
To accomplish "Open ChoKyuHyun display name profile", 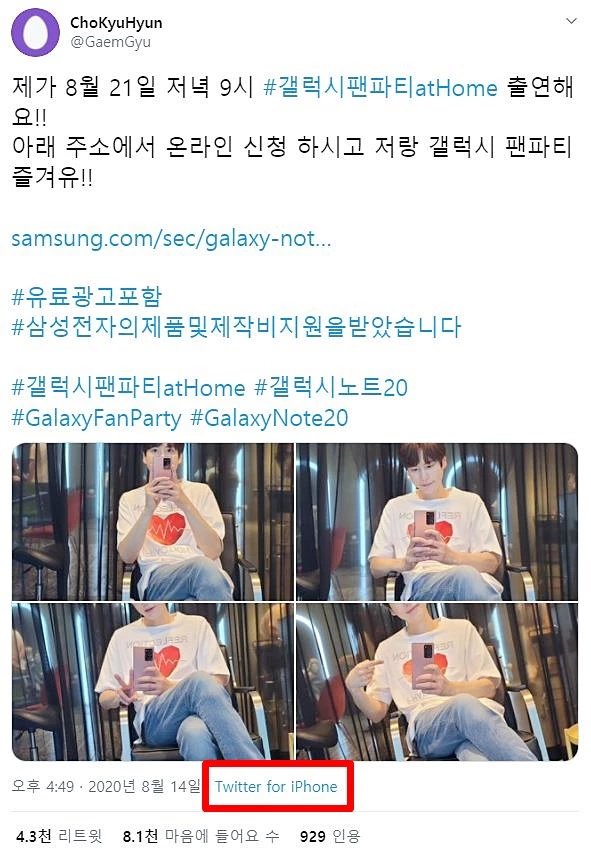I will click(x=116, y=23).
